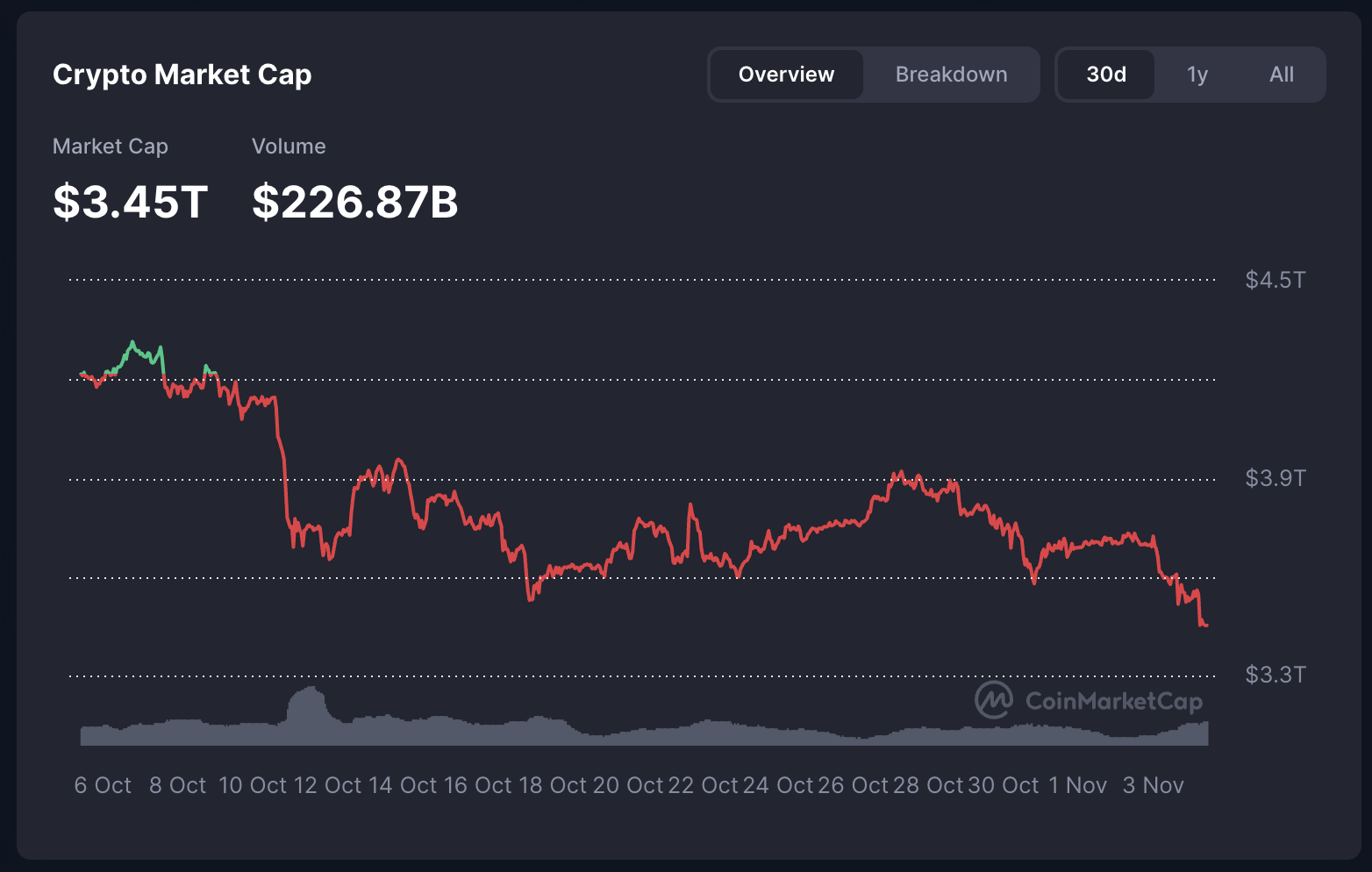1372x872 pixels.
Task: Click the Volume label
Action: pos(289,147)
